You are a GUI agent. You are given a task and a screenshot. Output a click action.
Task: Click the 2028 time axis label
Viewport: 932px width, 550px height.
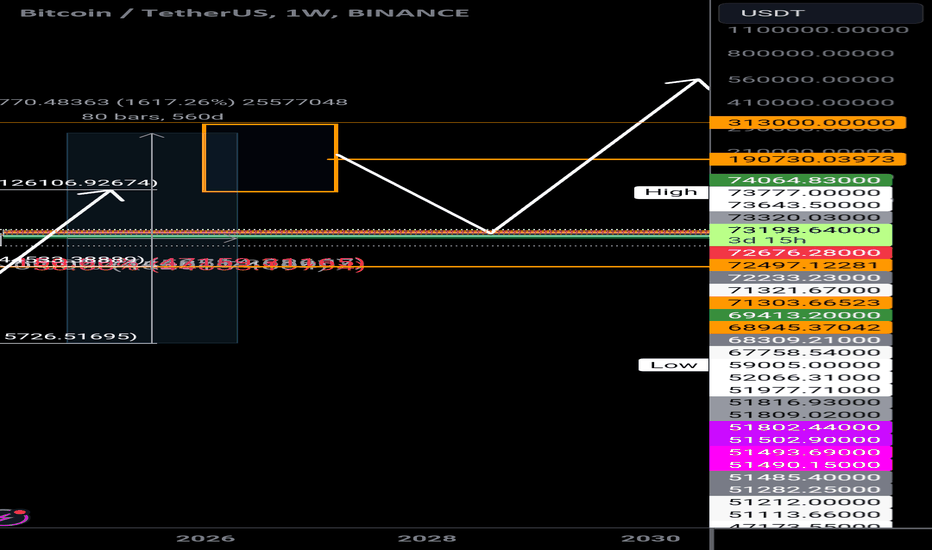coord(427,539)
